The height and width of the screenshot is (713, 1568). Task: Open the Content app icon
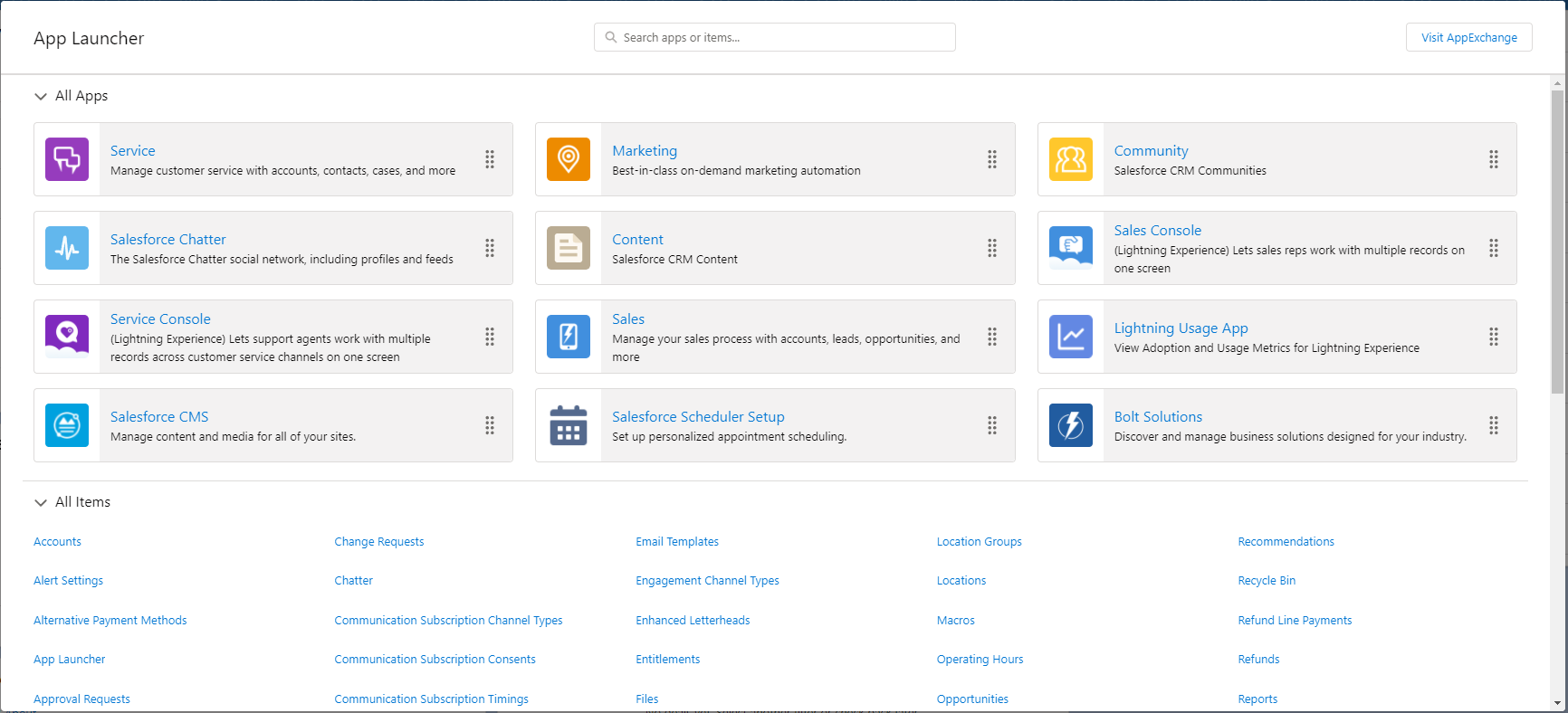(x=569, y=248)
